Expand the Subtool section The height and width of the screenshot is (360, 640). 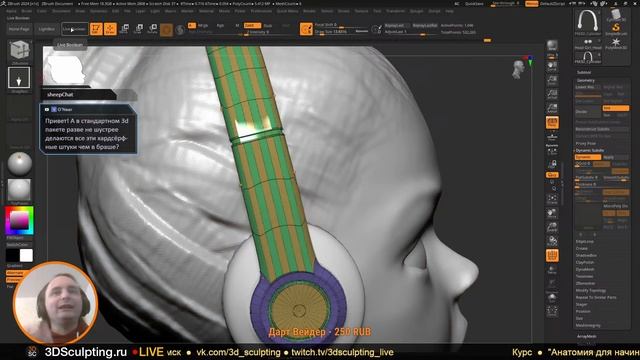click(584, 72)
